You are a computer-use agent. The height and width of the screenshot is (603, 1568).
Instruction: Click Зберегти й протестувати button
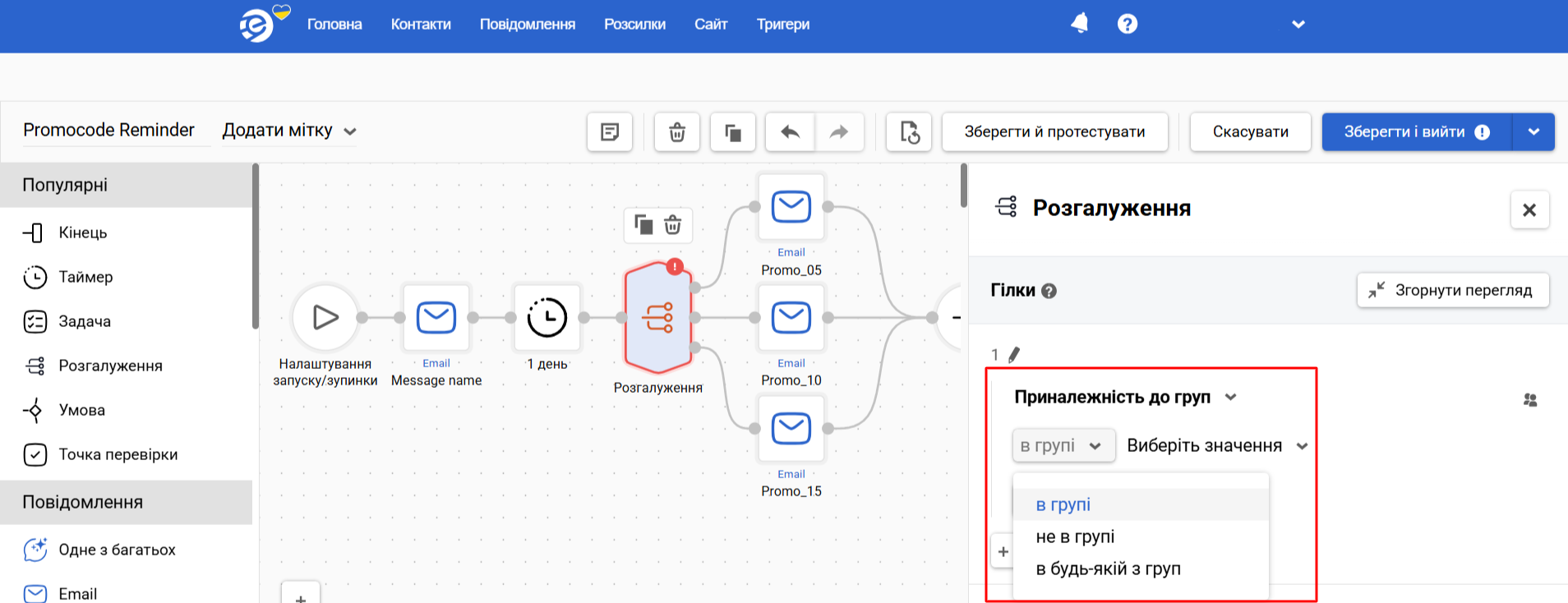tap(1054, 131)
